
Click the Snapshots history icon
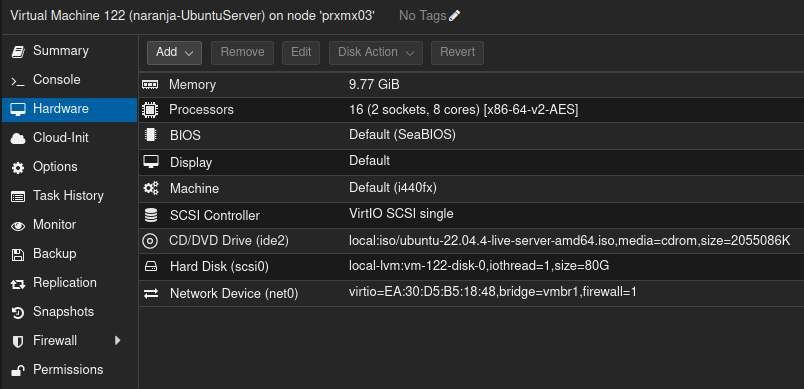click(18, 313)
